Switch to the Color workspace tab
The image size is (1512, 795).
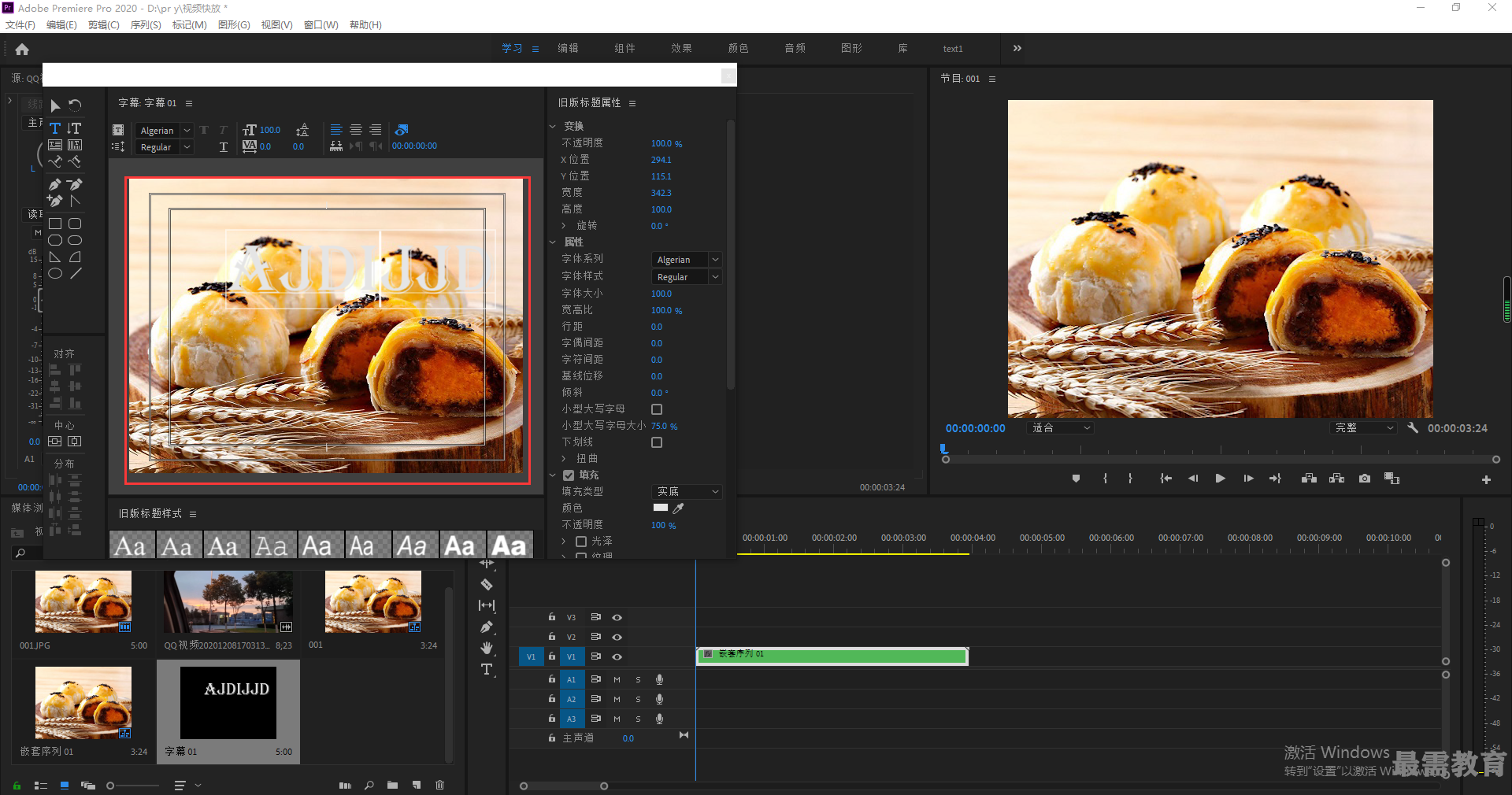click(x=738, y=49)
